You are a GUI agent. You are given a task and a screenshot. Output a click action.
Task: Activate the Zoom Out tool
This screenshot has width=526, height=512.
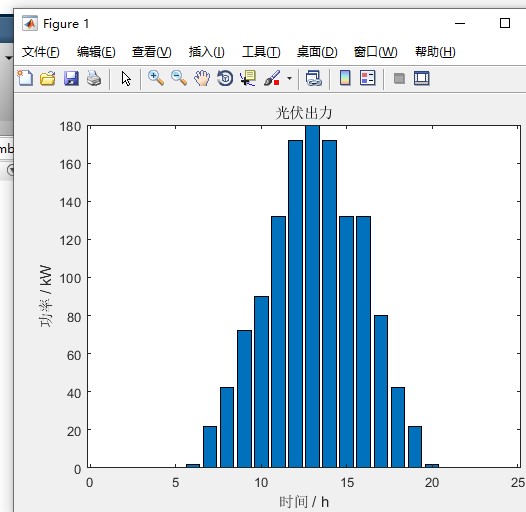tap(179, 78)
